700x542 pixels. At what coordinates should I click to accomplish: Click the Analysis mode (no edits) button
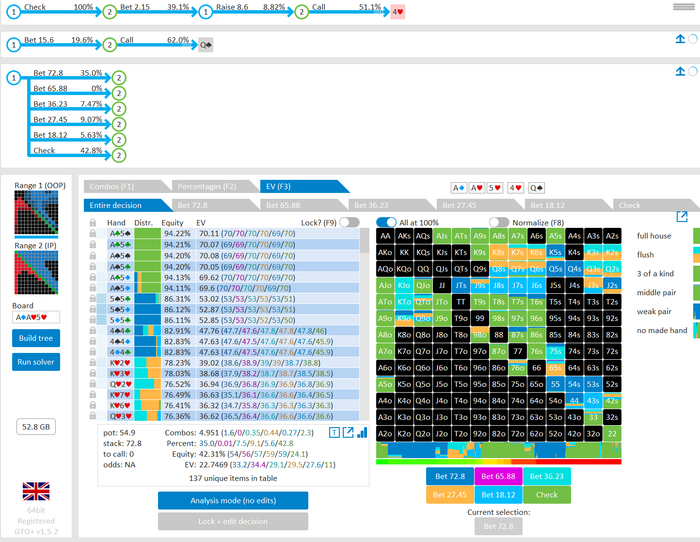point(233,500)
